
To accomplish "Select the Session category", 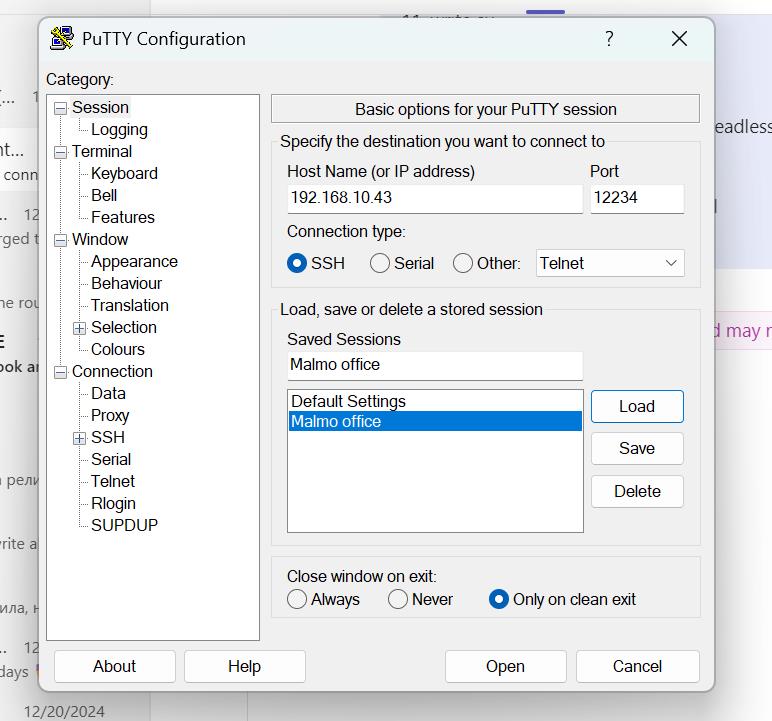I will coord(100,107).
